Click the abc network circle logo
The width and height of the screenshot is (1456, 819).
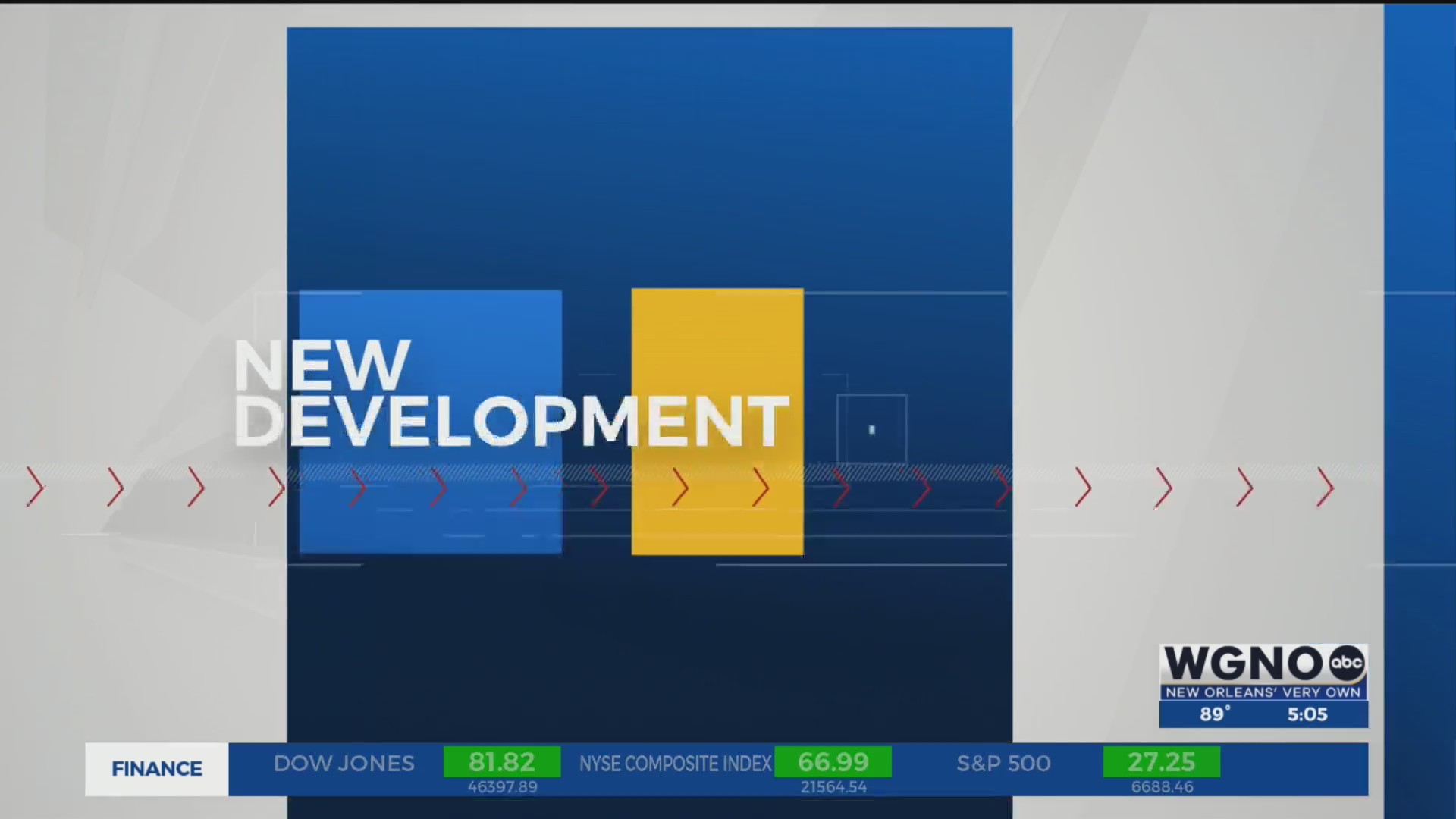(x=1347, y=663)
